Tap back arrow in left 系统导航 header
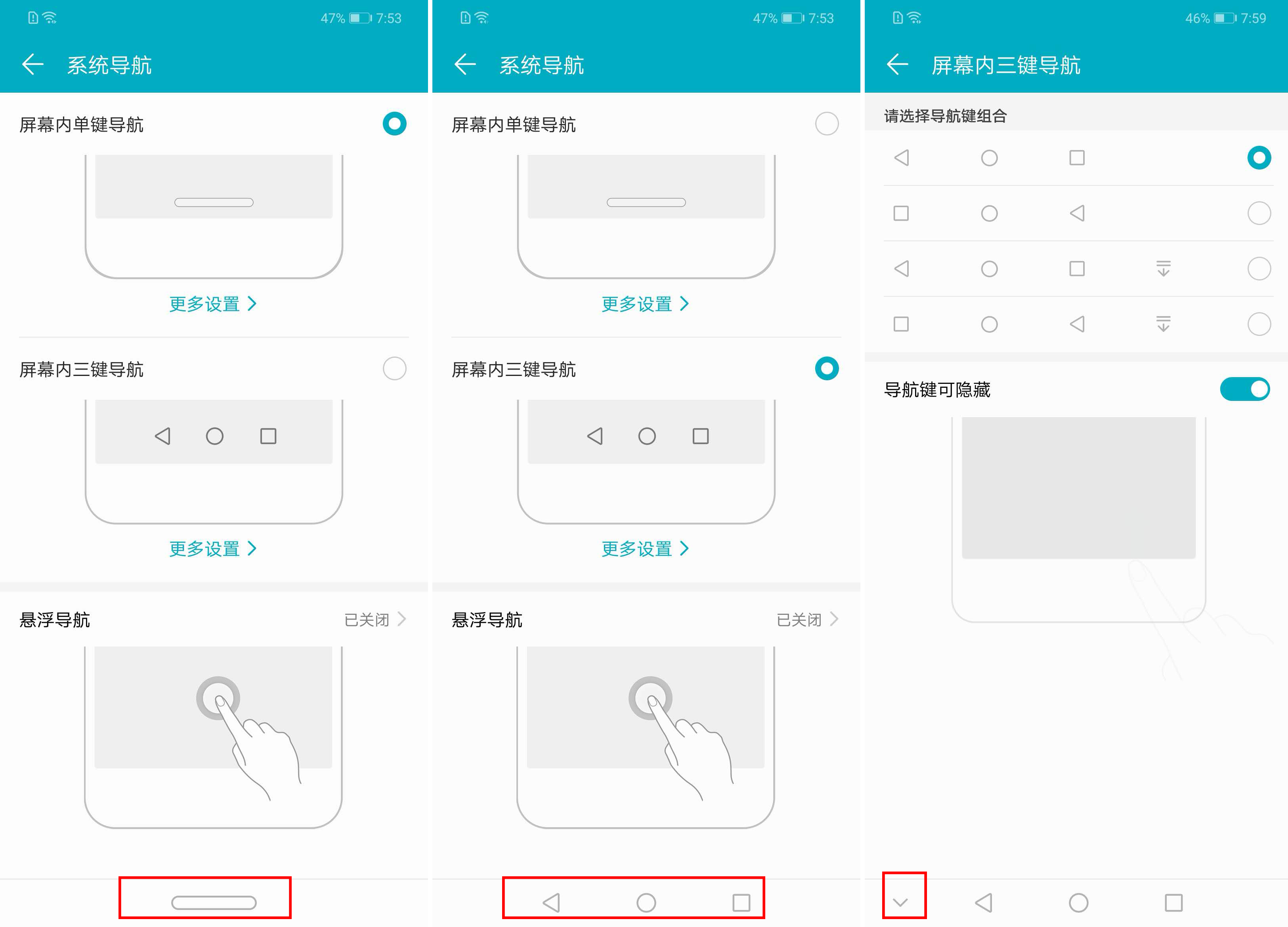Screen dimensions: 1288x927 pyautogui.click(x=33, y=65)
